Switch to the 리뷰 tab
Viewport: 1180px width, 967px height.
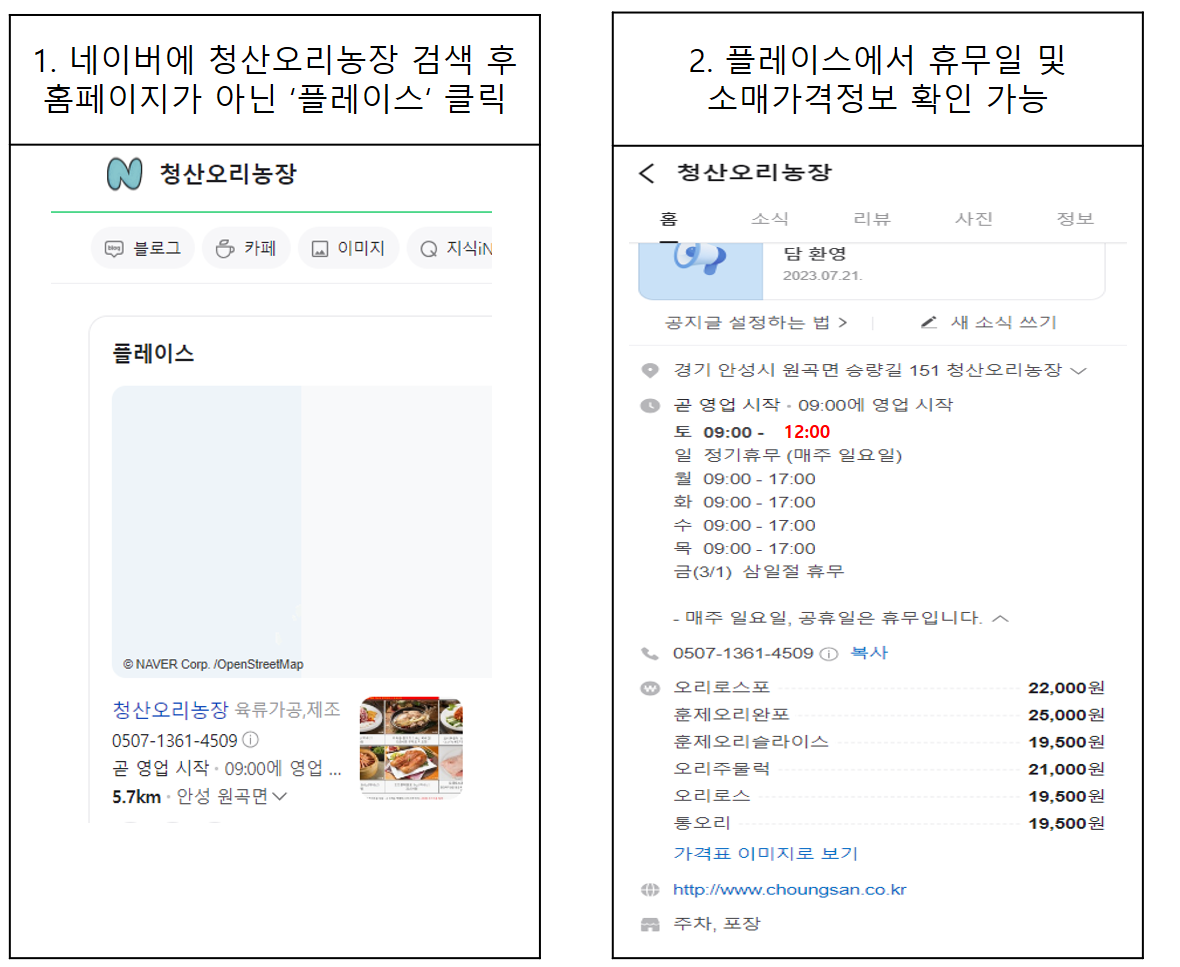pos(872,219)
